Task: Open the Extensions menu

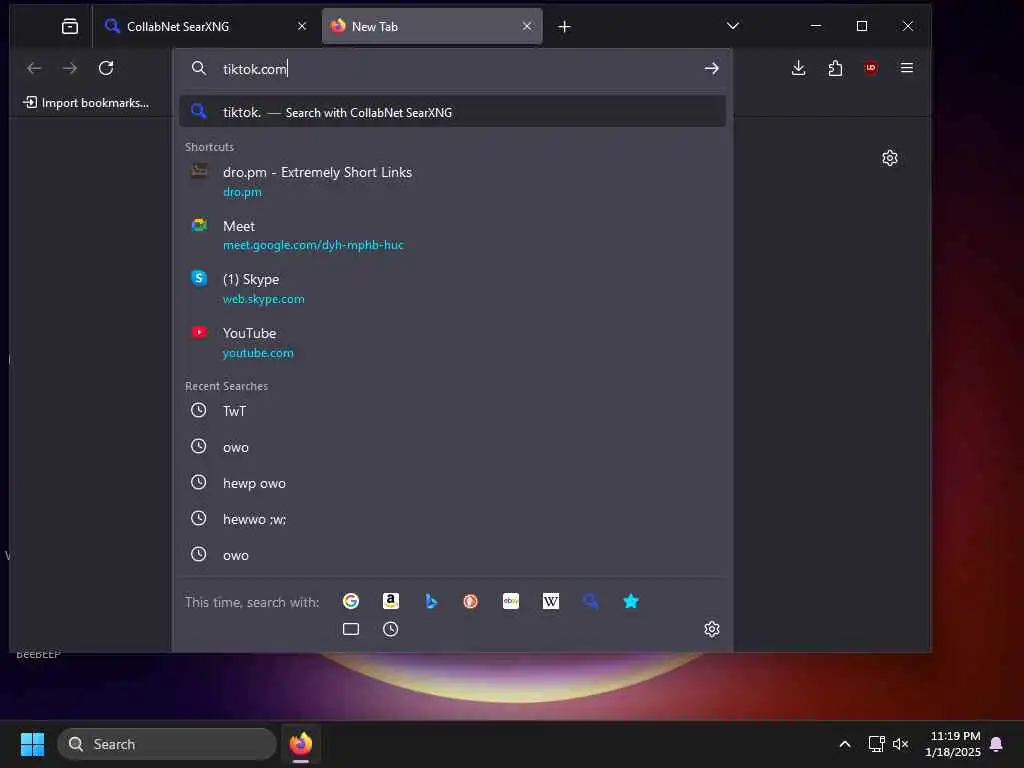Action: pyautogui.click(x=835, y=68)
